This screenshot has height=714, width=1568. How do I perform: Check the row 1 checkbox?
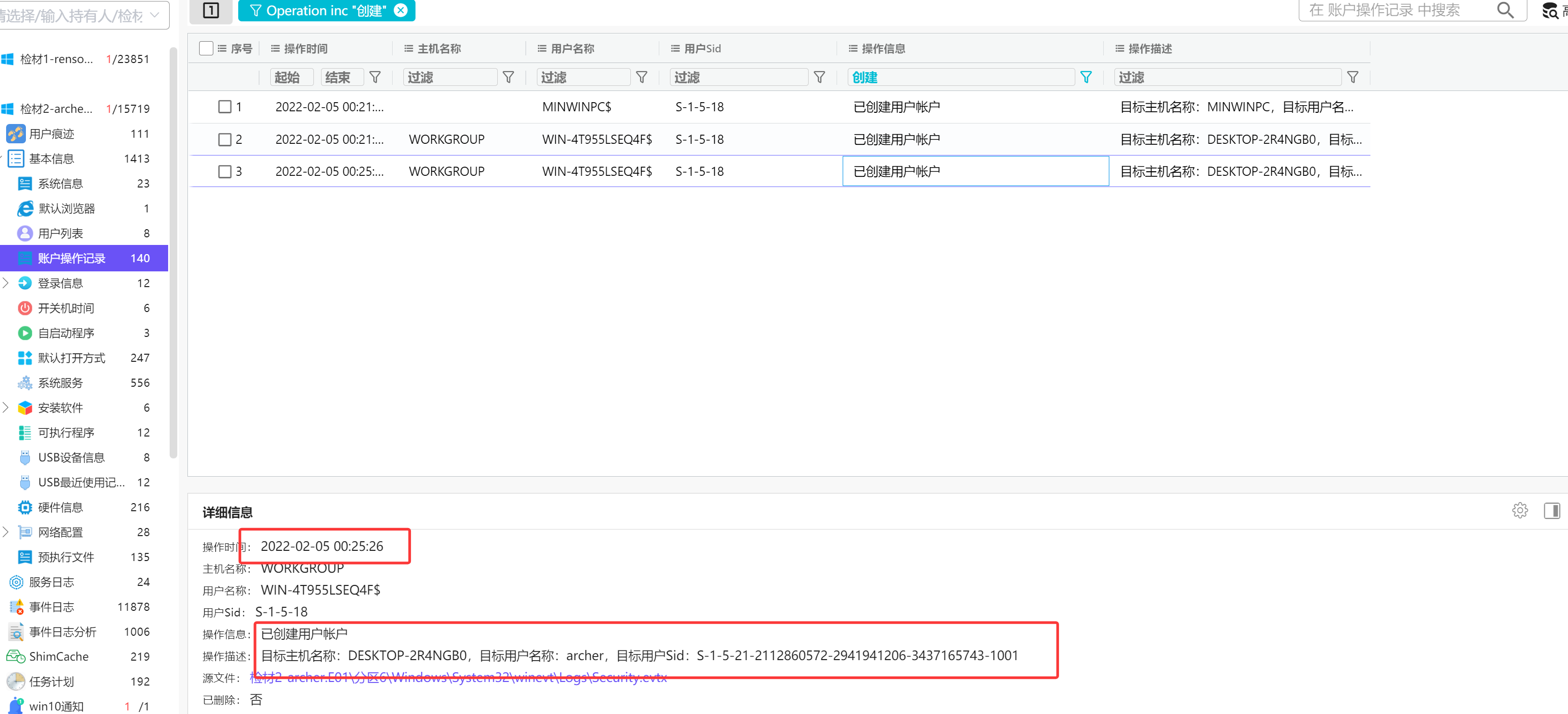[225, 107]
